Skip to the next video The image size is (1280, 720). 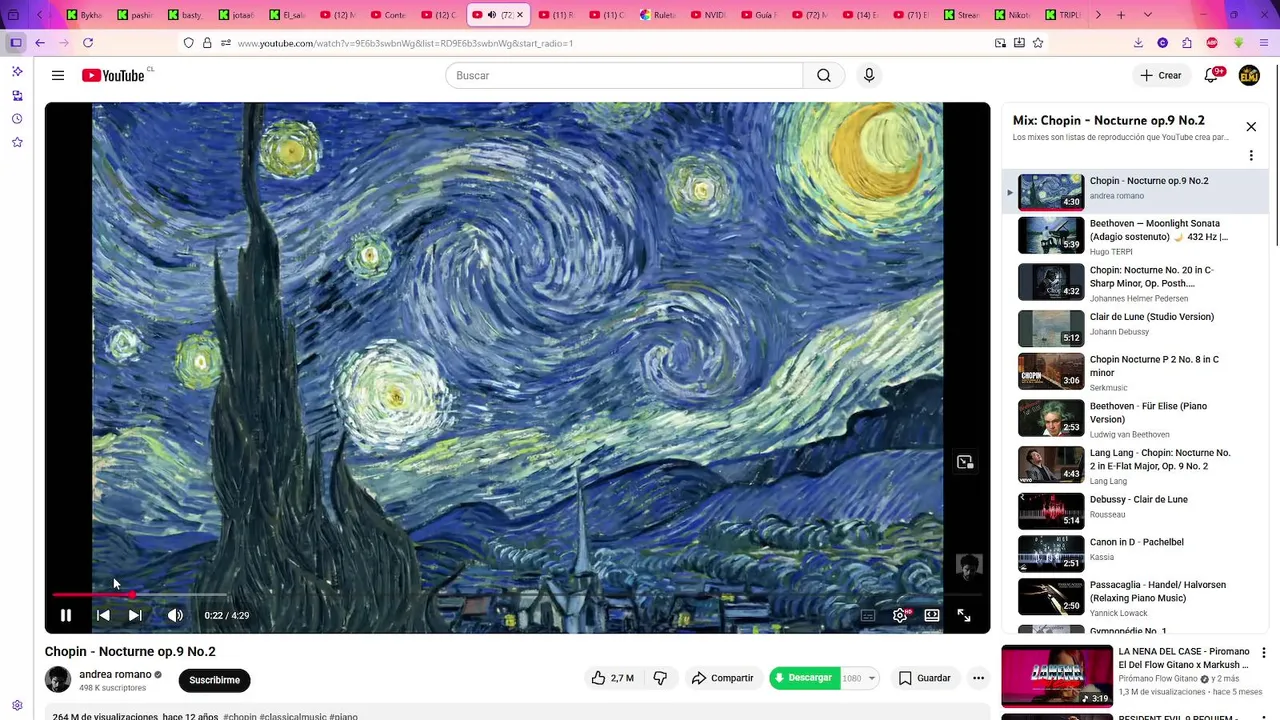[135, 615]
